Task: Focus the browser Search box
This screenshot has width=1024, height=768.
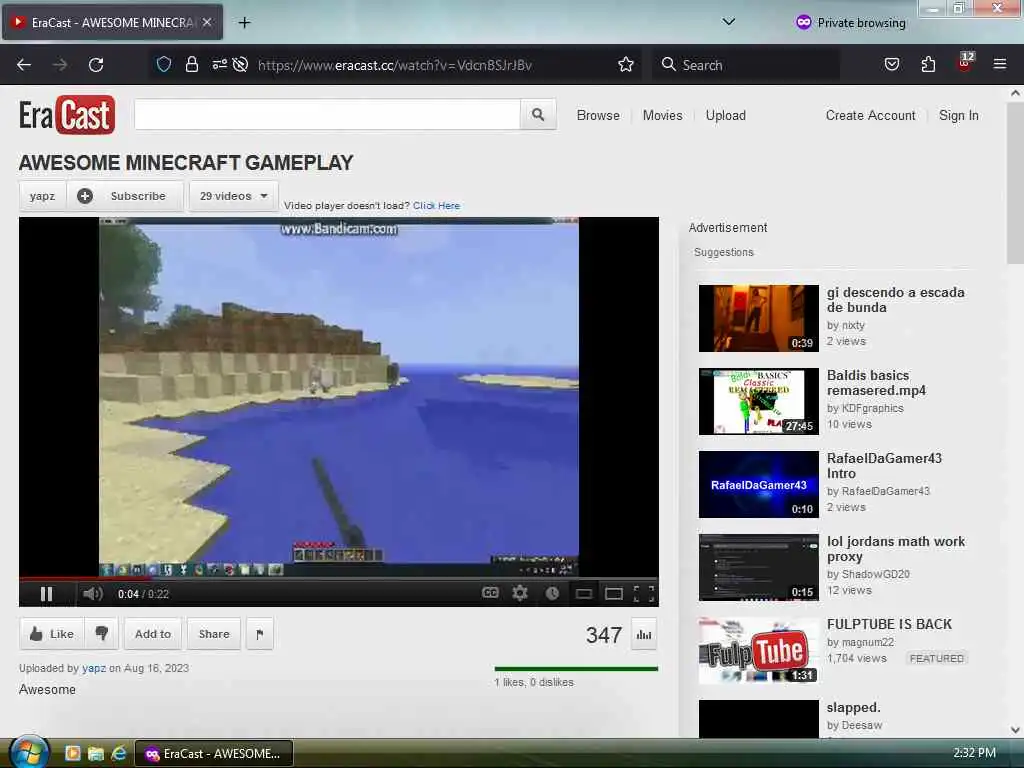Action: (746, 65)
